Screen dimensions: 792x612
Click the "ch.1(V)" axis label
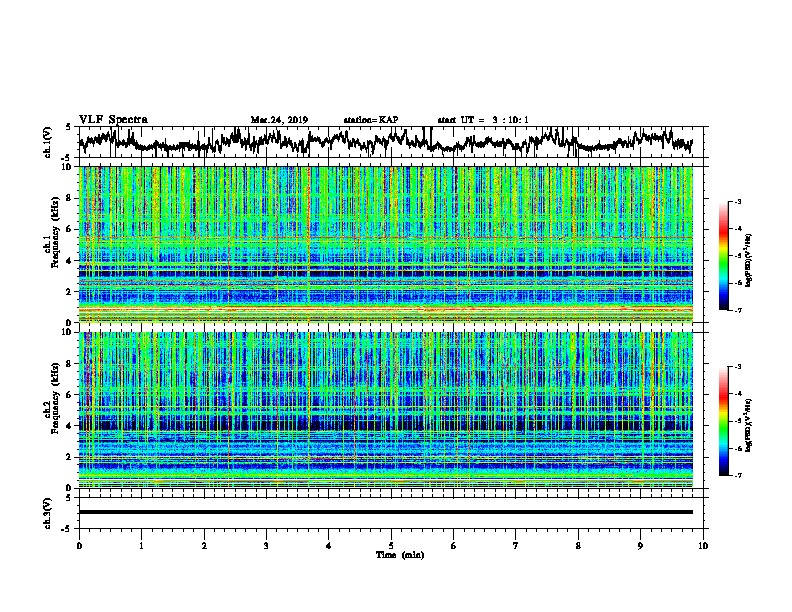(48, 142)
